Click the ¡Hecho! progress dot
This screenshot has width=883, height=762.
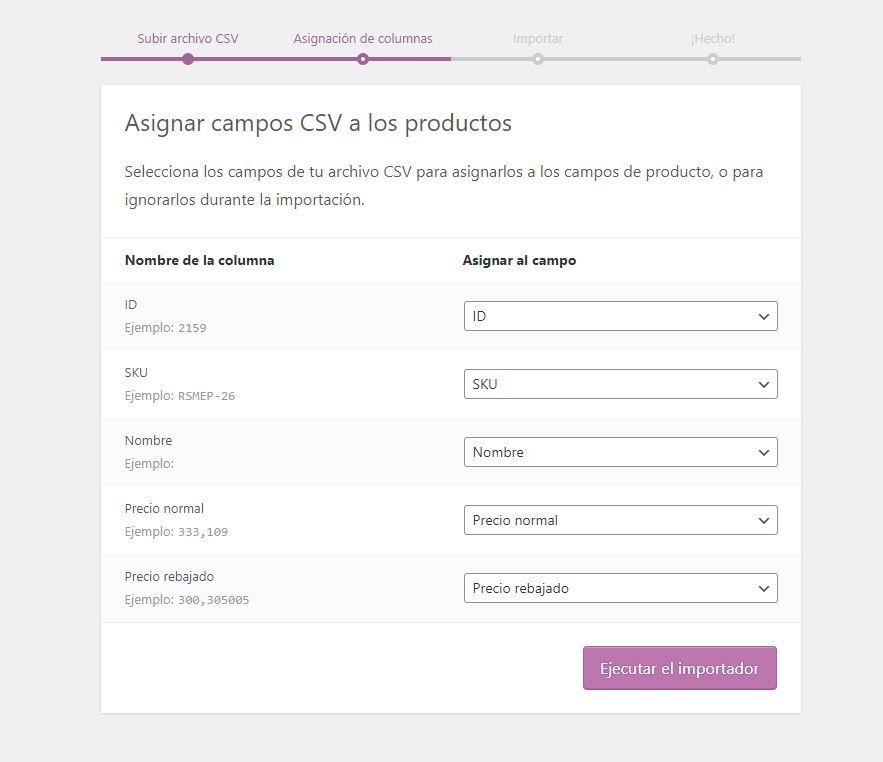[713, 59]
